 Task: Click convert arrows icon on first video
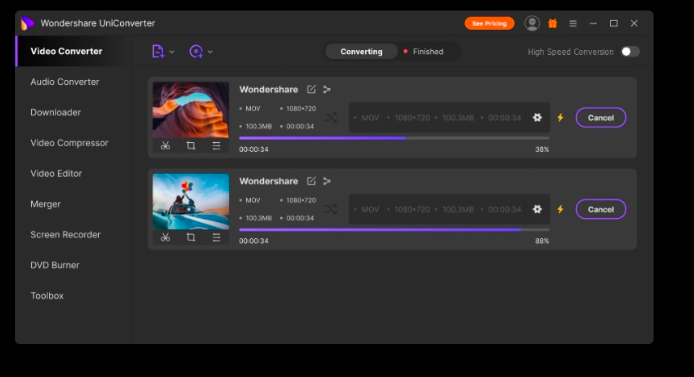click(331, 117)
